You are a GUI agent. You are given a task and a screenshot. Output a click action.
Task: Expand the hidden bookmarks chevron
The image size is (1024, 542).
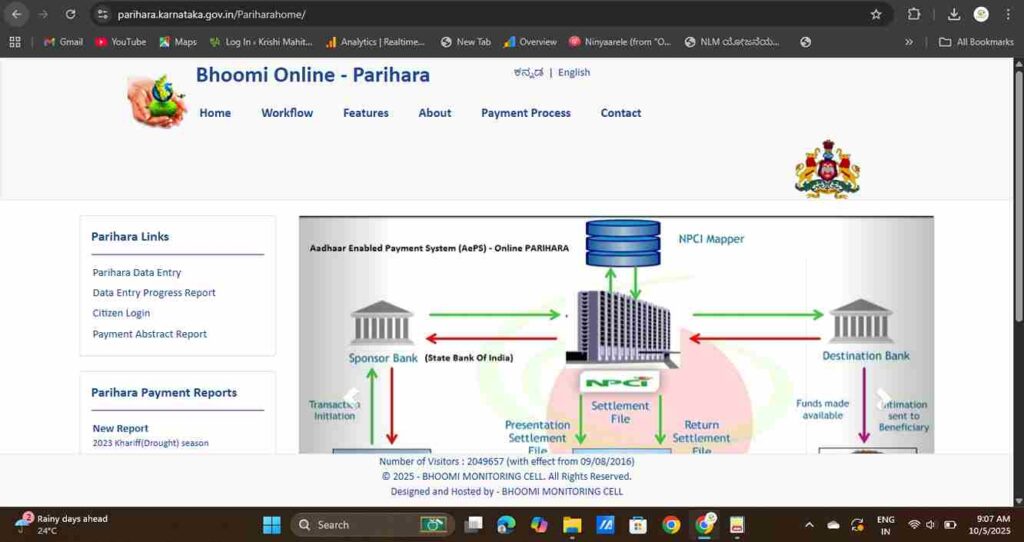[x=909, y=42]
